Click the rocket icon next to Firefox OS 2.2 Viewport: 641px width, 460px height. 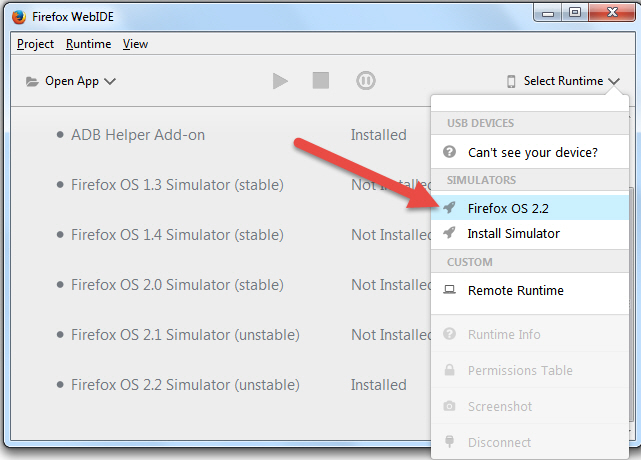click(x=449, y=208)
